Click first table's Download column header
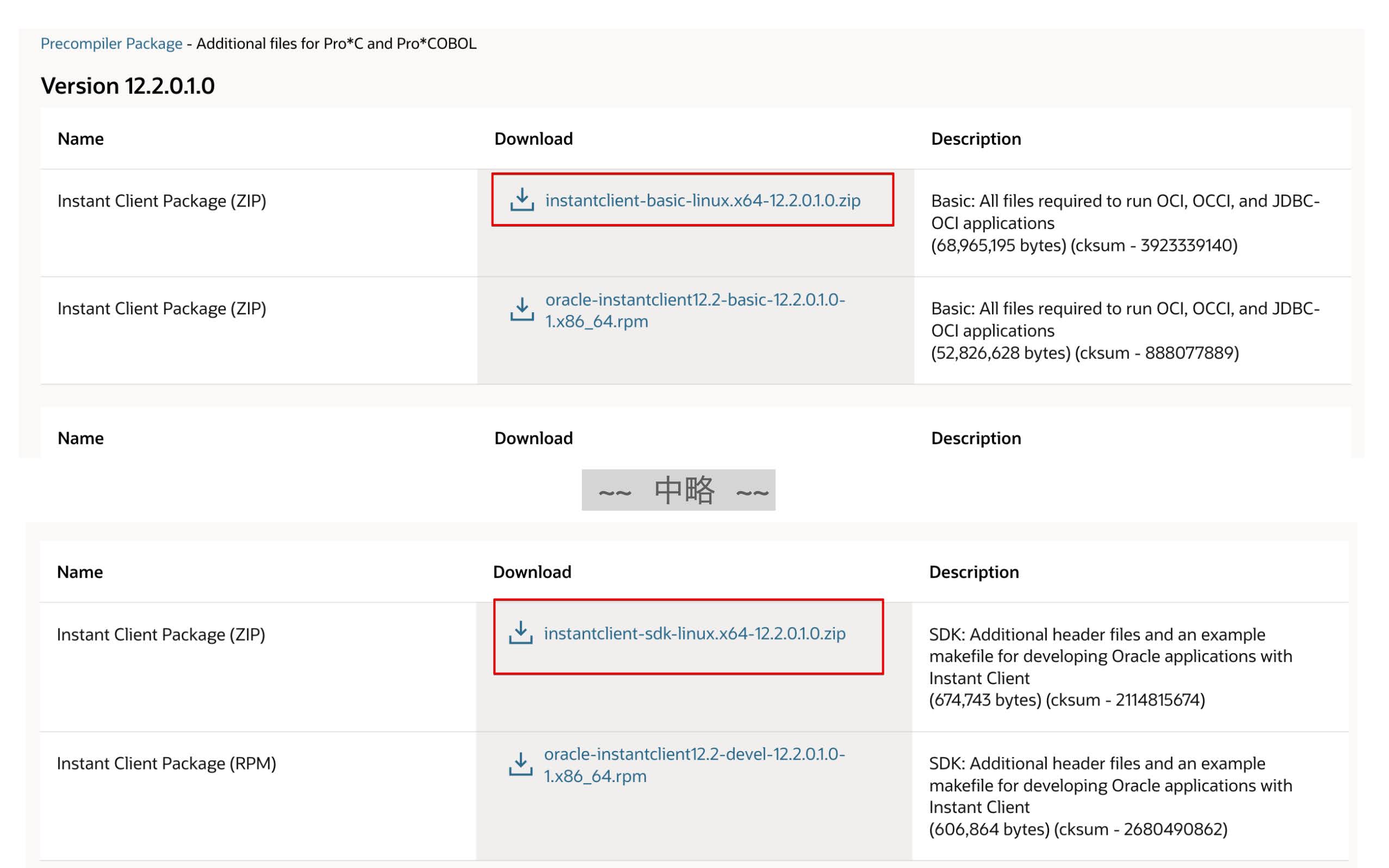 pyautogui.click(x=533, y=139)
